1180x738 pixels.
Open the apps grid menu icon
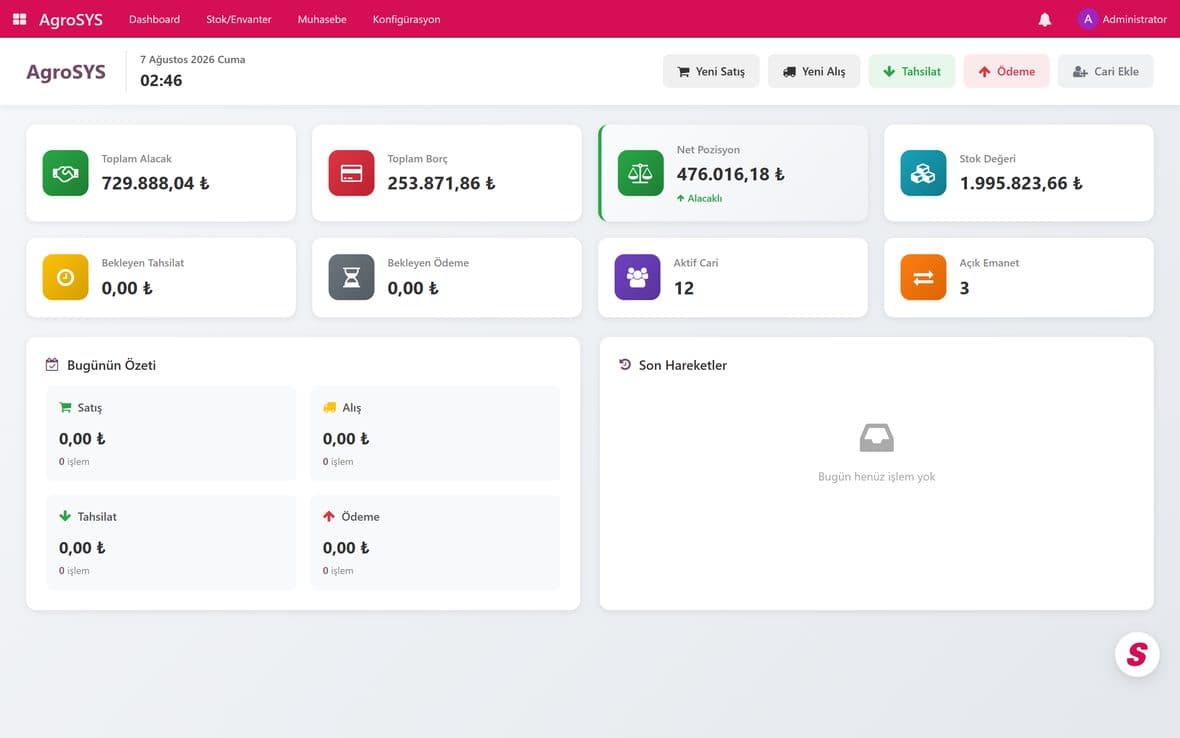tap(20, 19)
